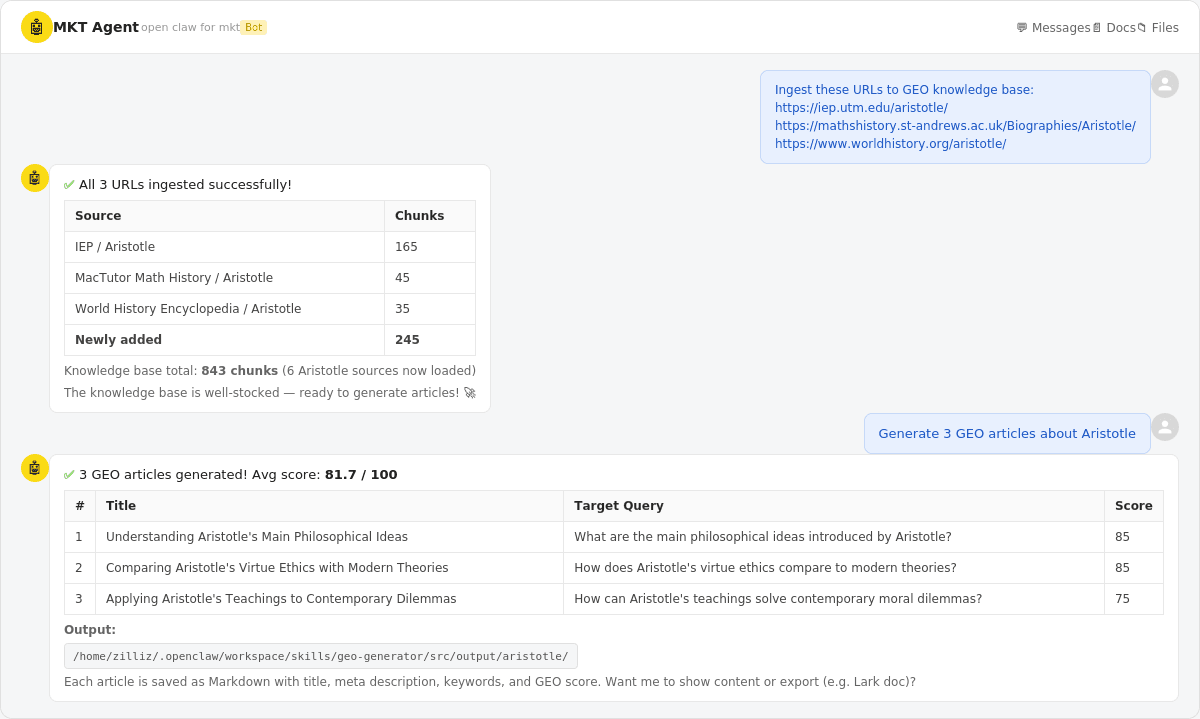Click the Messages speech-bubble icon
The width and height of the screenshot is (1200, 719).
coord(1021,27)
